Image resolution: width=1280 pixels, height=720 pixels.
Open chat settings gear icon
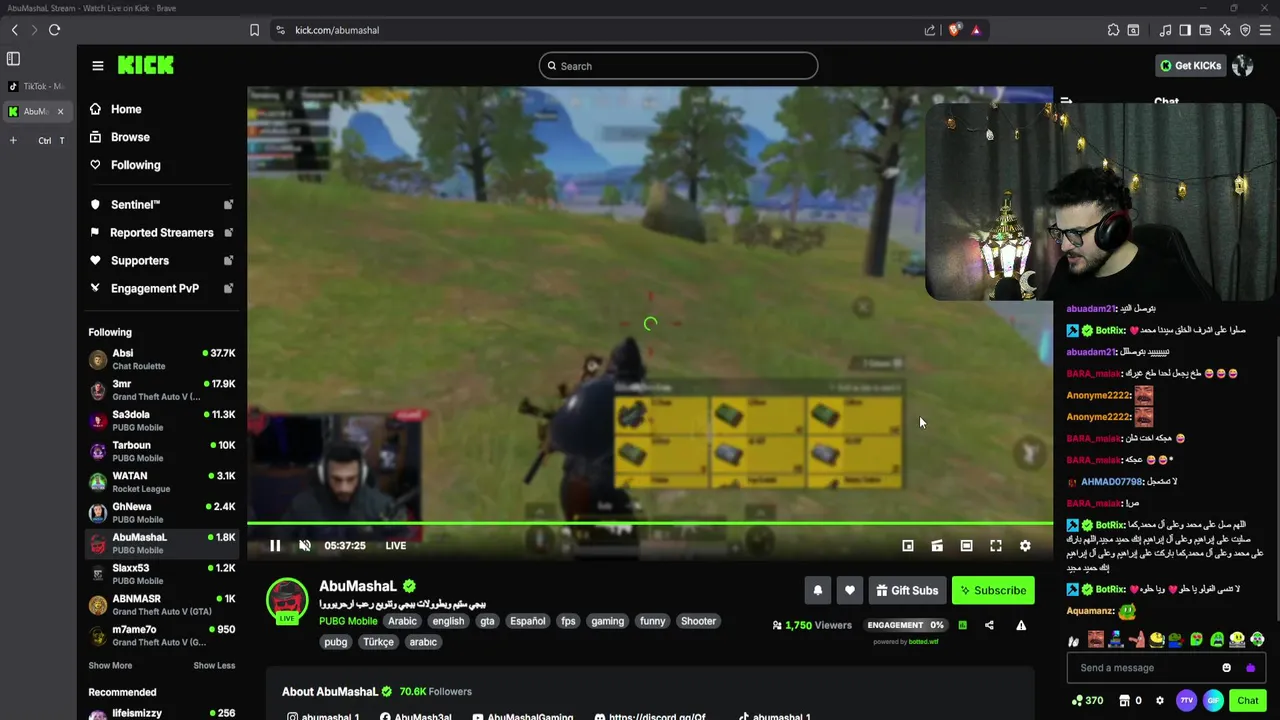point(1160,701)
